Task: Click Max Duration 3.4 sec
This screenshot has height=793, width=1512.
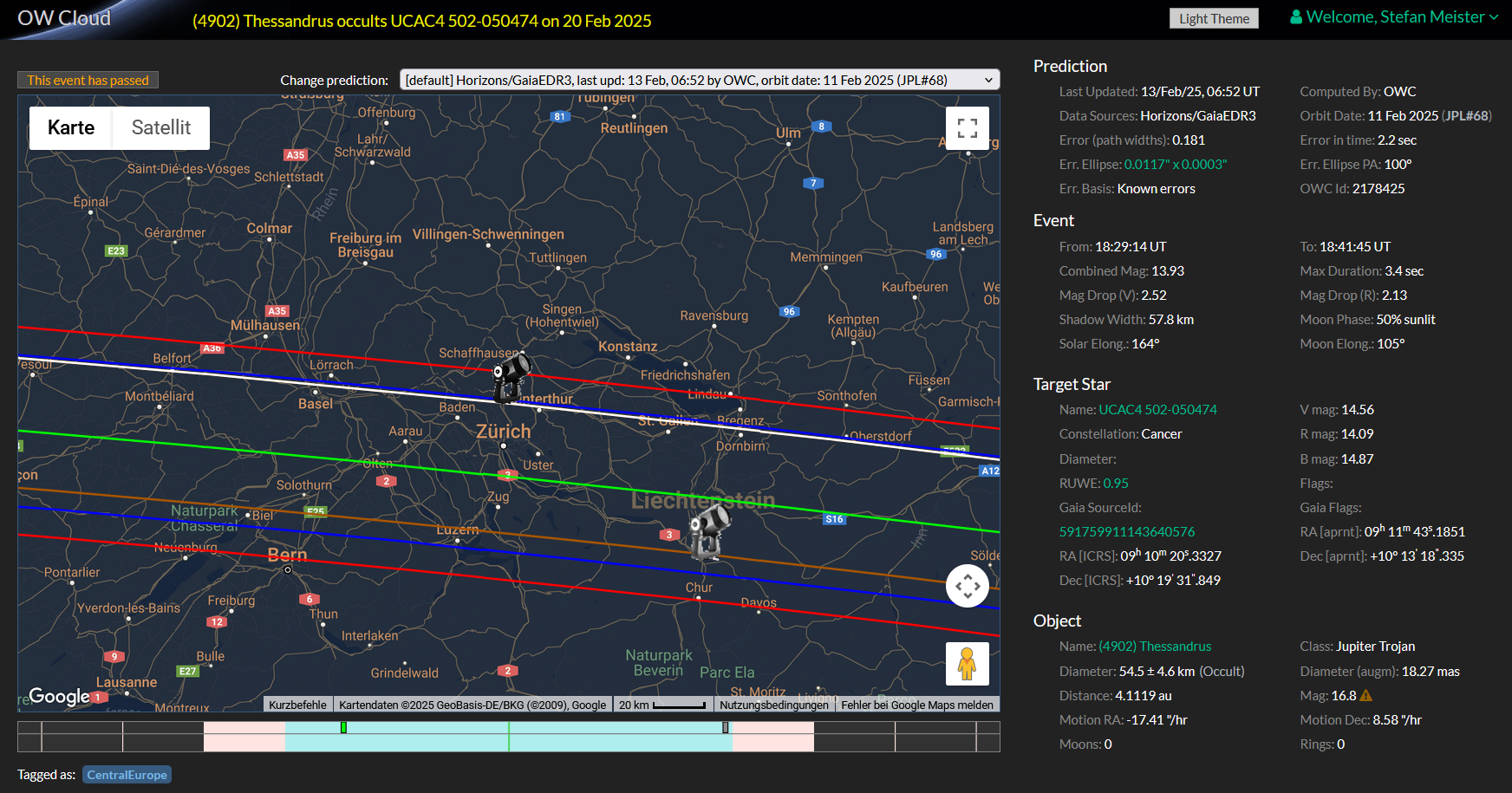Action: click(x=1404, y=270)
